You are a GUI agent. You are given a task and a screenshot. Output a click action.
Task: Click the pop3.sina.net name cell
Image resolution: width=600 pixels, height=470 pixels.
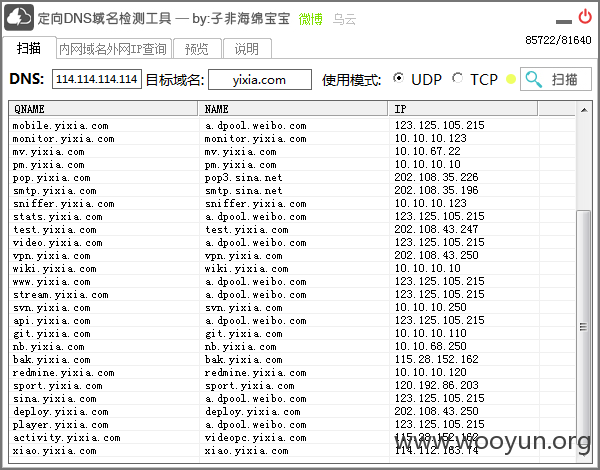click(243, 178)
